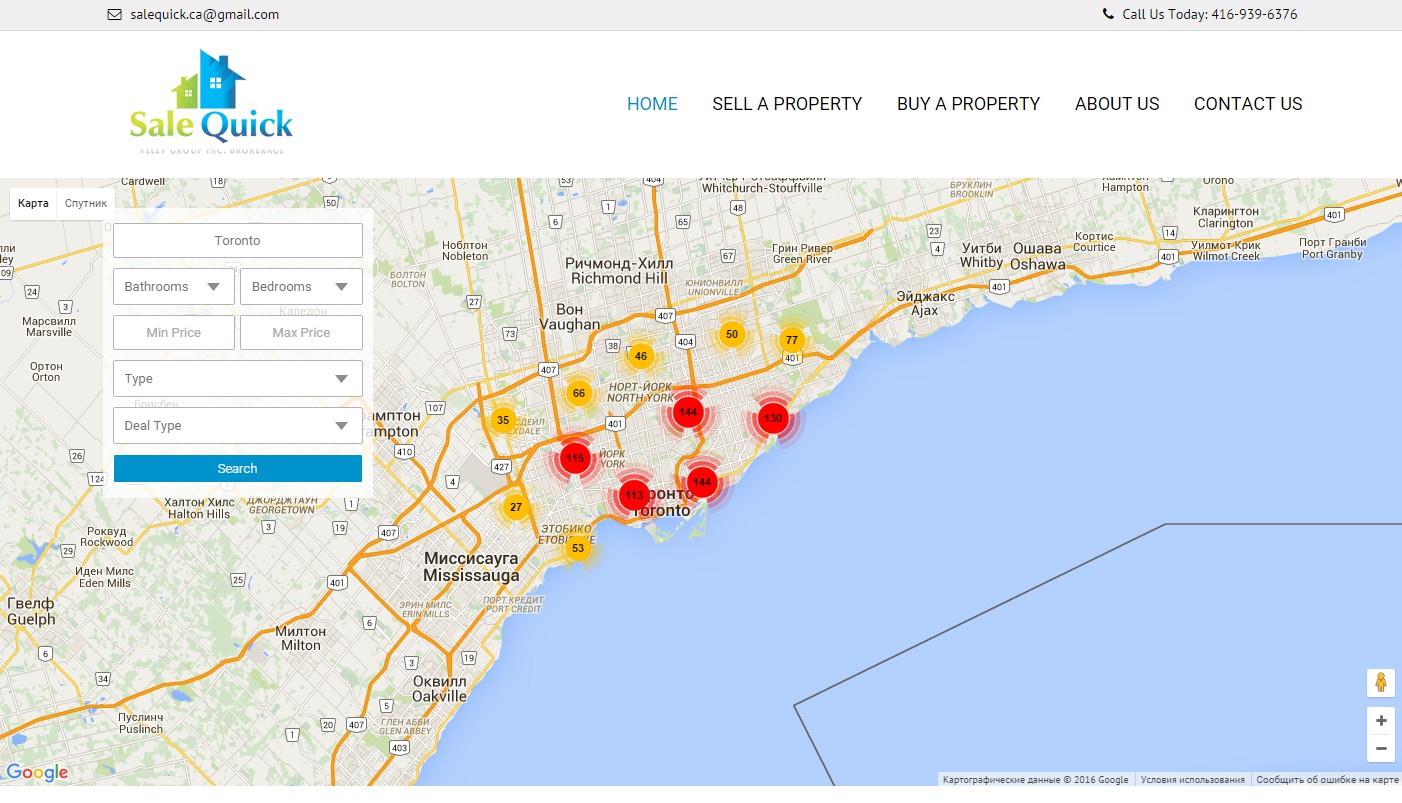Focus the Max Price field

click(301, 333)
